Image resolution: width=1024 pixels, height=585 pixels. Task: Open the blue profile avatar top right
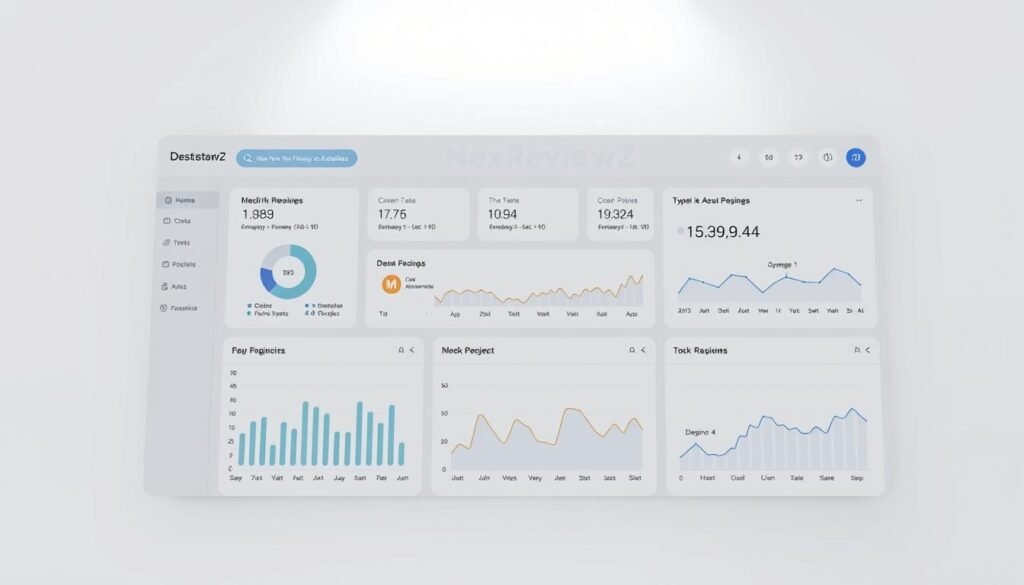pos(856,157)
